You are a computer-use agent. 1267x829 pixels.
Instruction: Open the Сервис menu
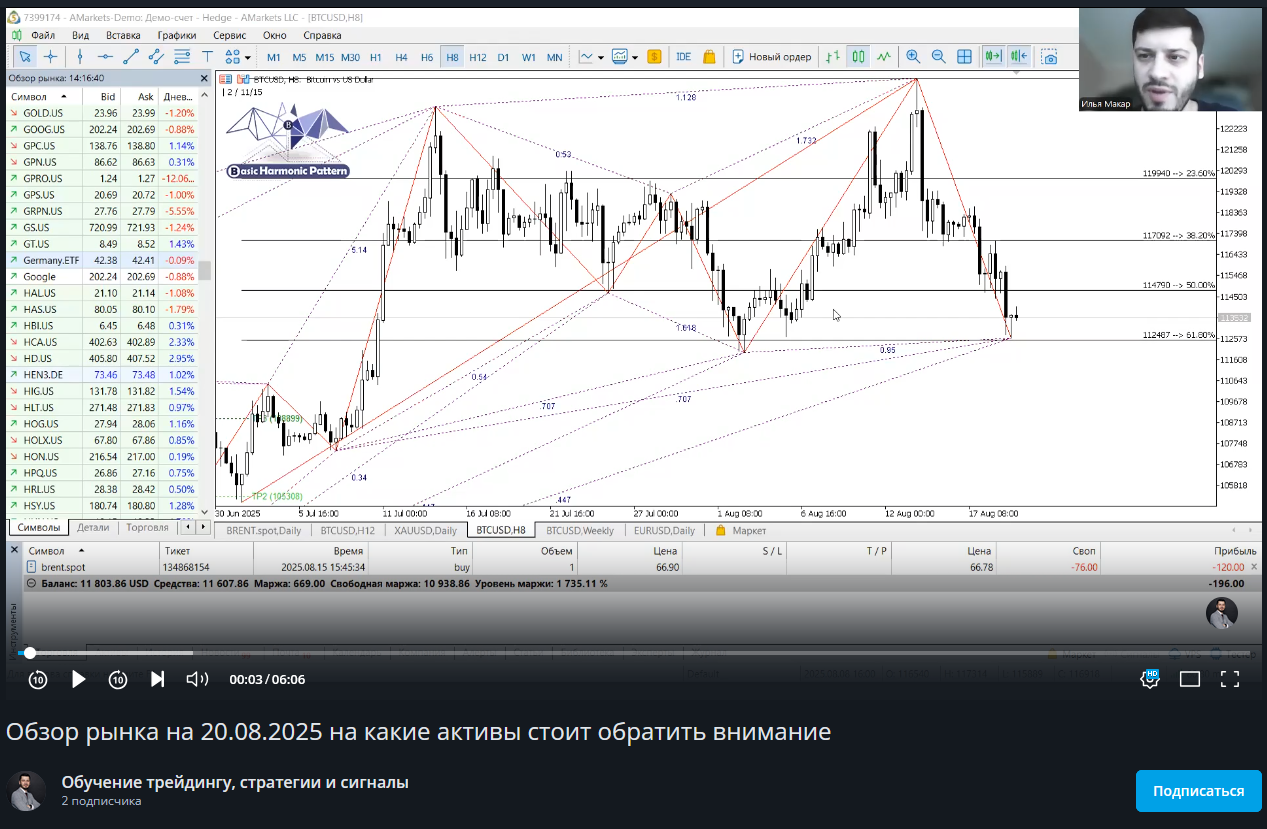point(229,34)
